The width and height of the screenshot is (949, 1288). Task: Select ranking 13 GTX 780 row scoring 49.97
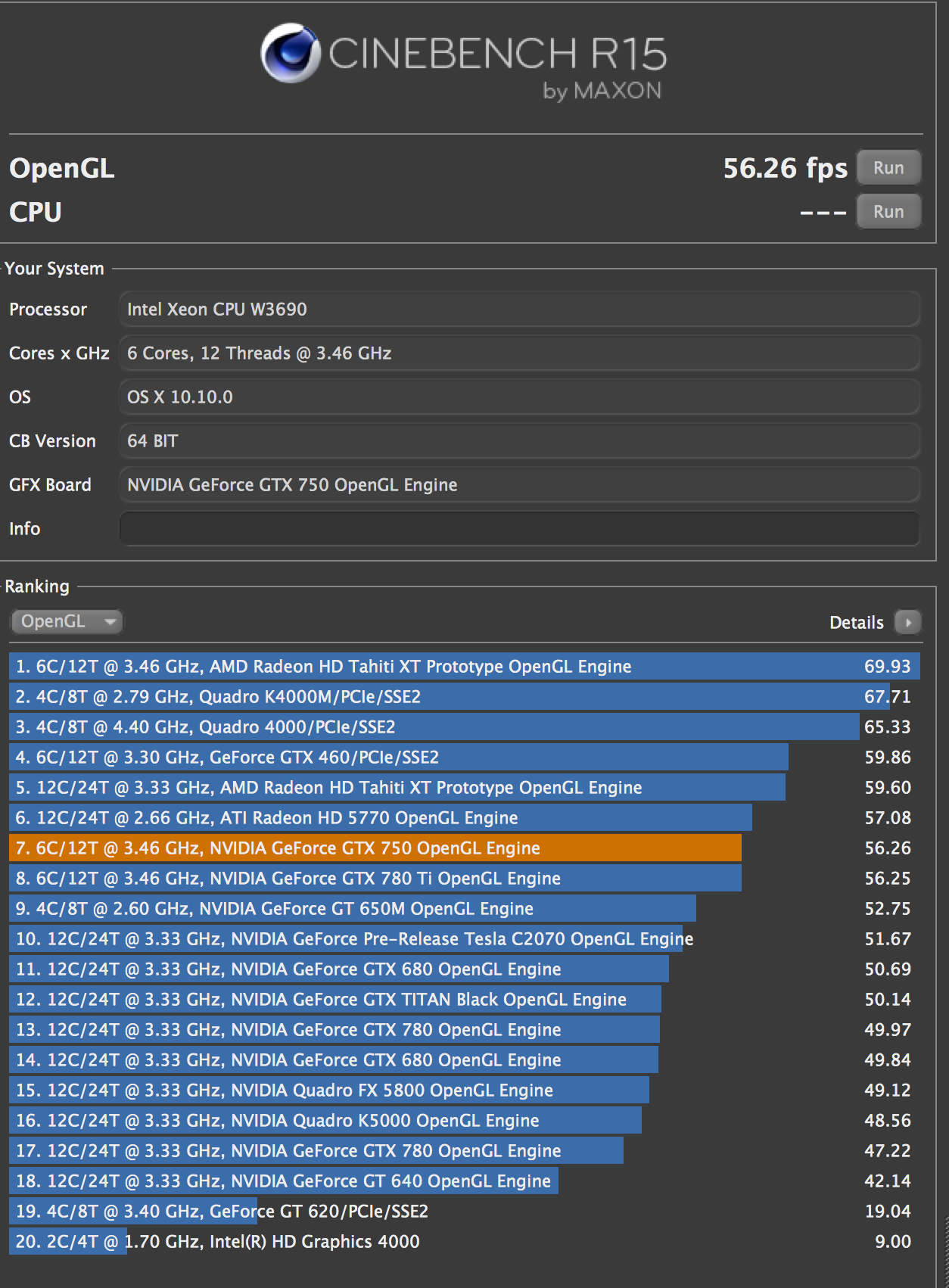click(x=465, y=1029)
